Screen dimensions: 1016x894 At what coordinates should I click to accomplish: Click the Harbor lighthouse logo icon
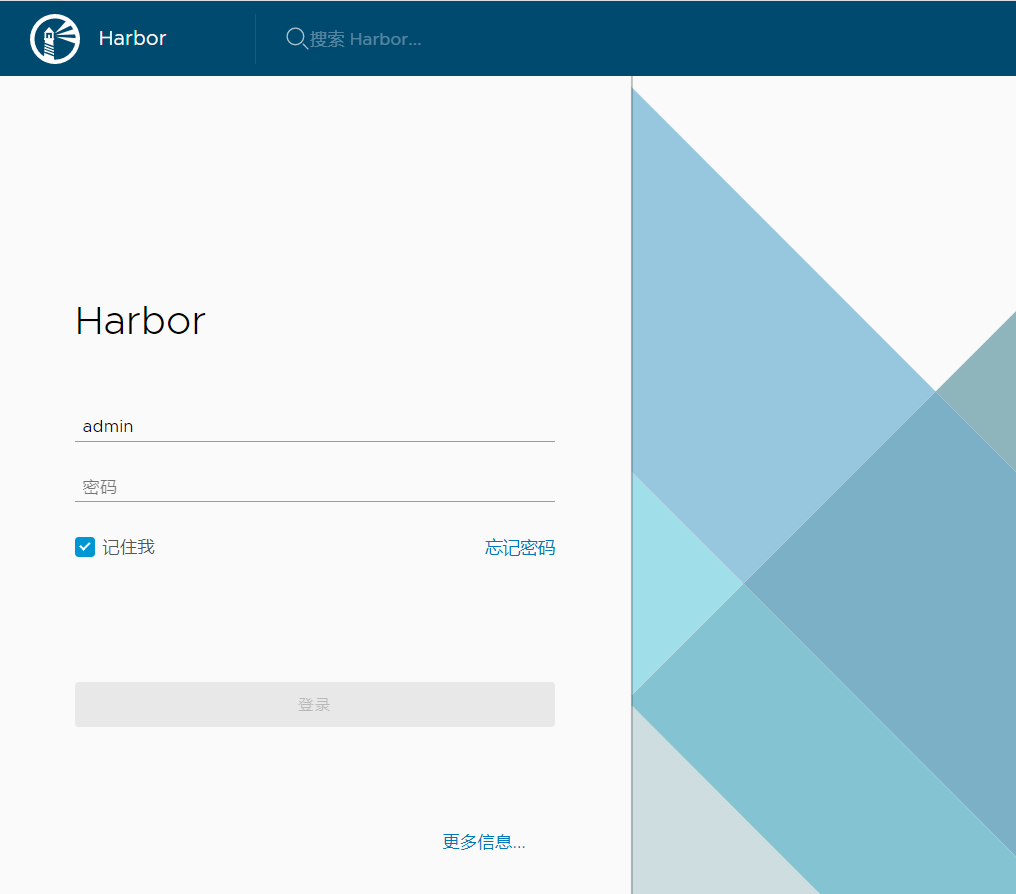pyautogui.click(x=55, y=39)
